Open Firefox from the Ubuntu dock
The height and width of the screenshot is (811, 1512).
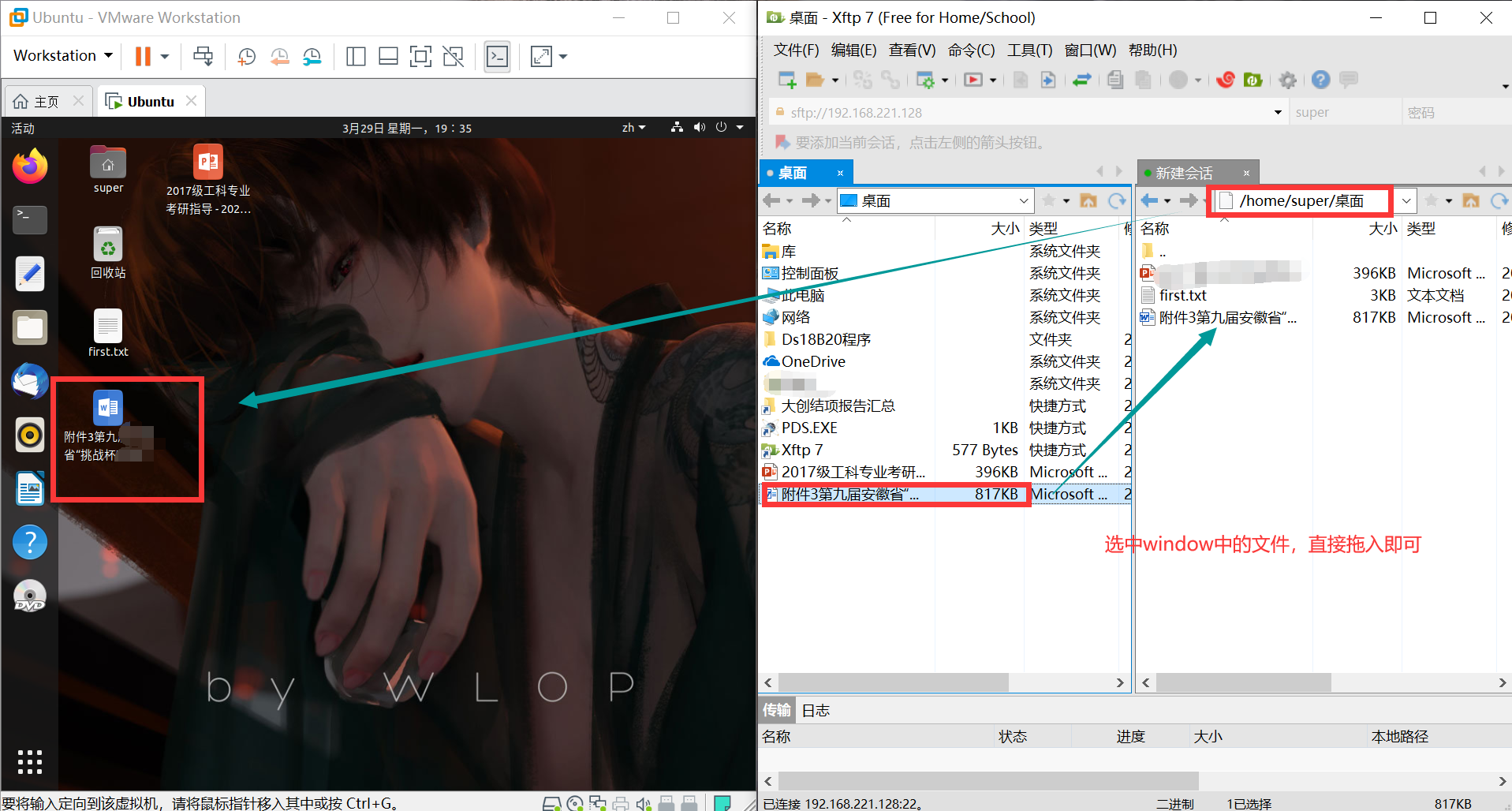29,166
